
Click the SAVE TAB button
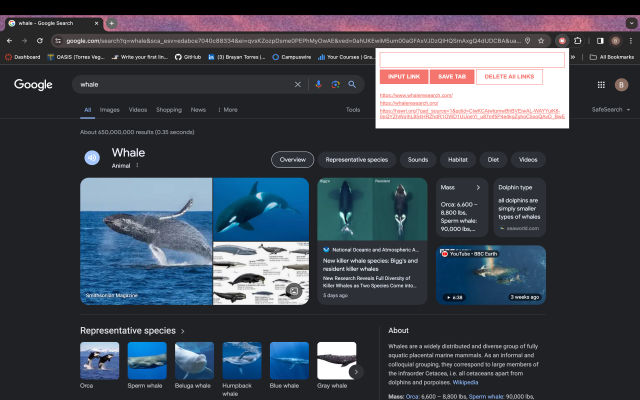(x=452, y=76)
